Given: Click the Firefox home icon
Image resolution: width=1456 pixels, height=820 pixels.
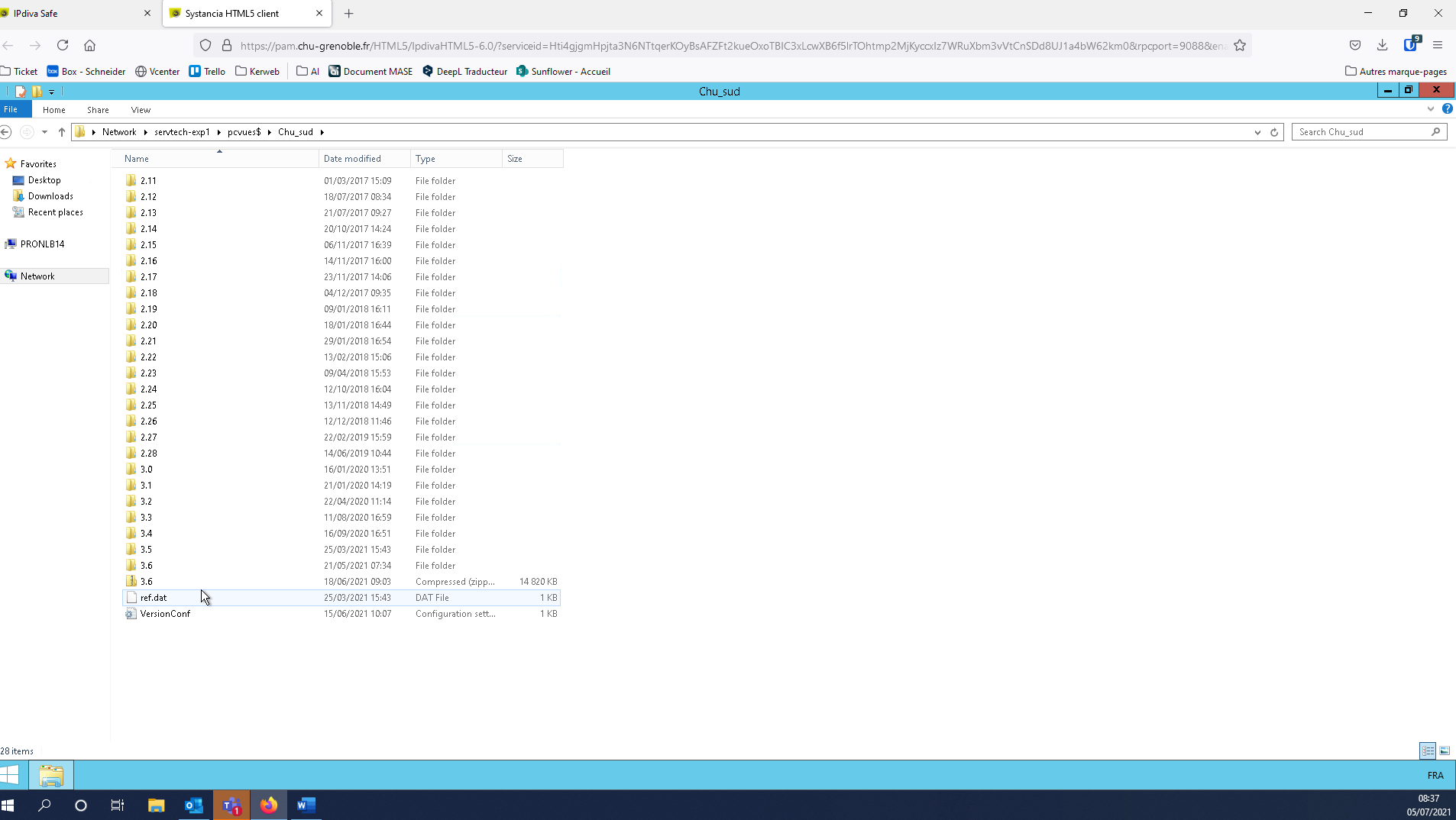Looking at the screenshot, I should (x=89, y=46).
